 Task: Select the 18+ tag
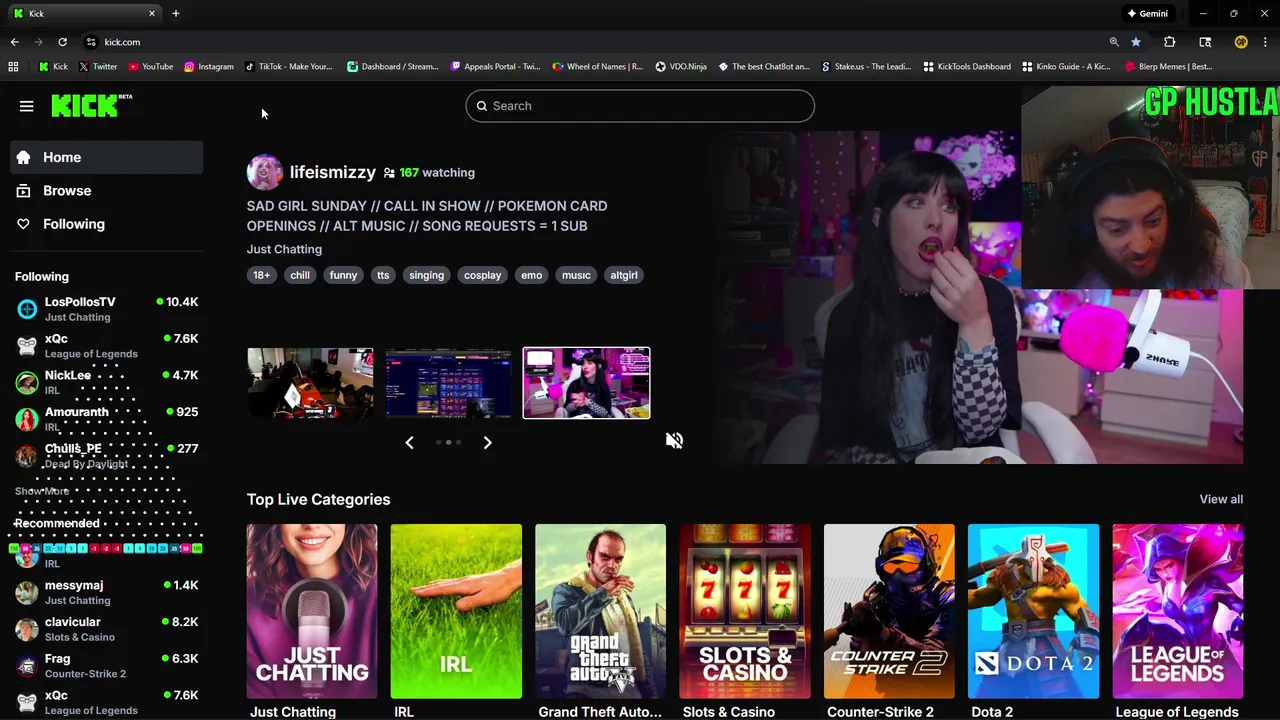(x=261, y=275)
